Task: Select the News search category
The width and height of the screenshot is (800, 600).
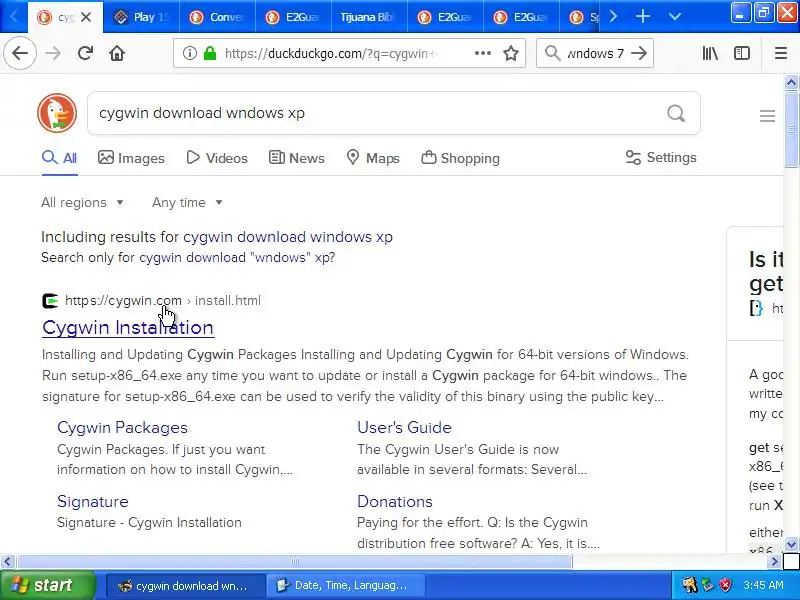Action: (x=296, y=158)
